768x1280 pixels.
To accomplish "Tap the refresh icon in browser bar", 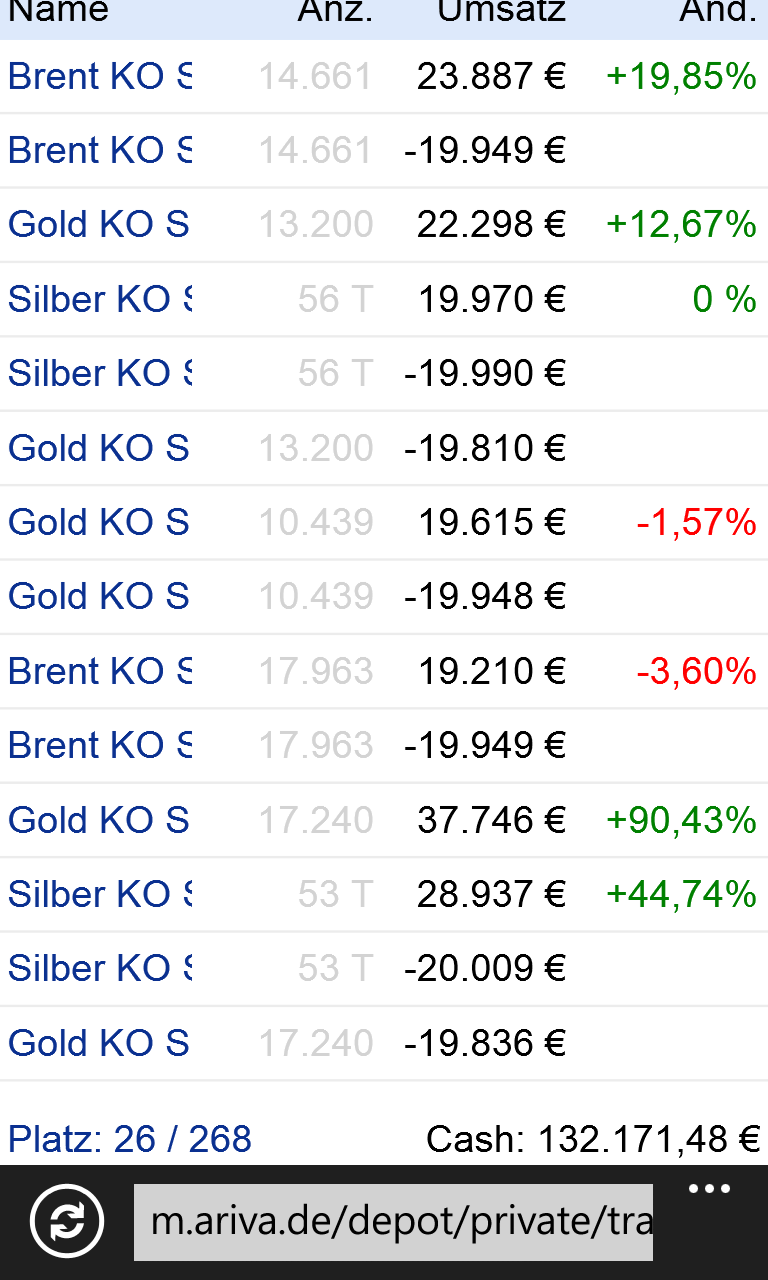I will point(66,1221).
